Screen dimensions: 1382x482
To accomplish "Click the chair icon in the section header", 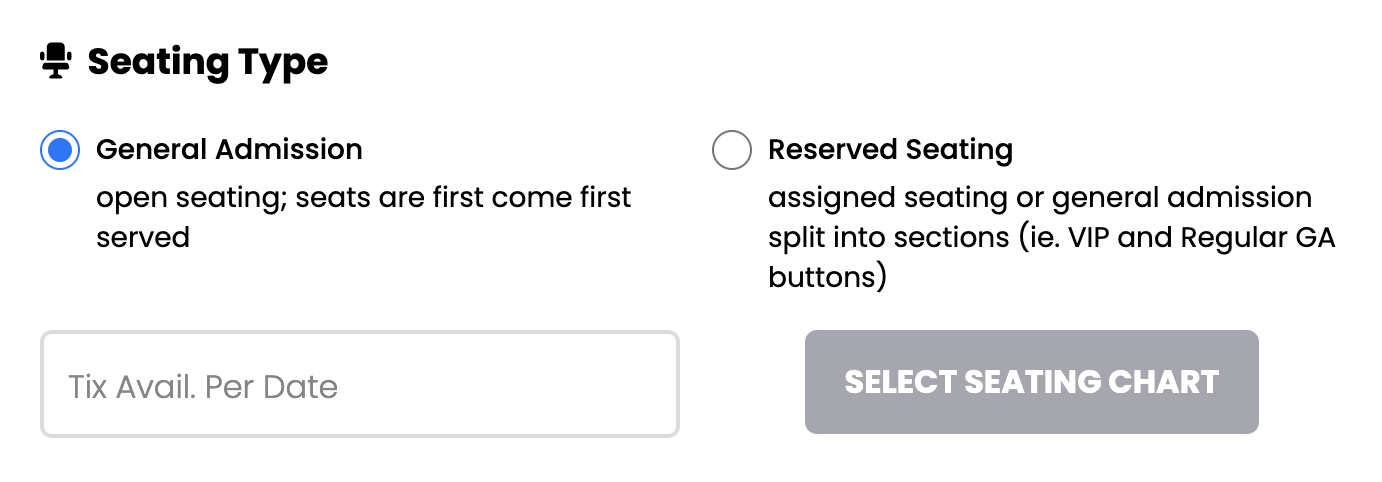I will (x=56, y=62).
